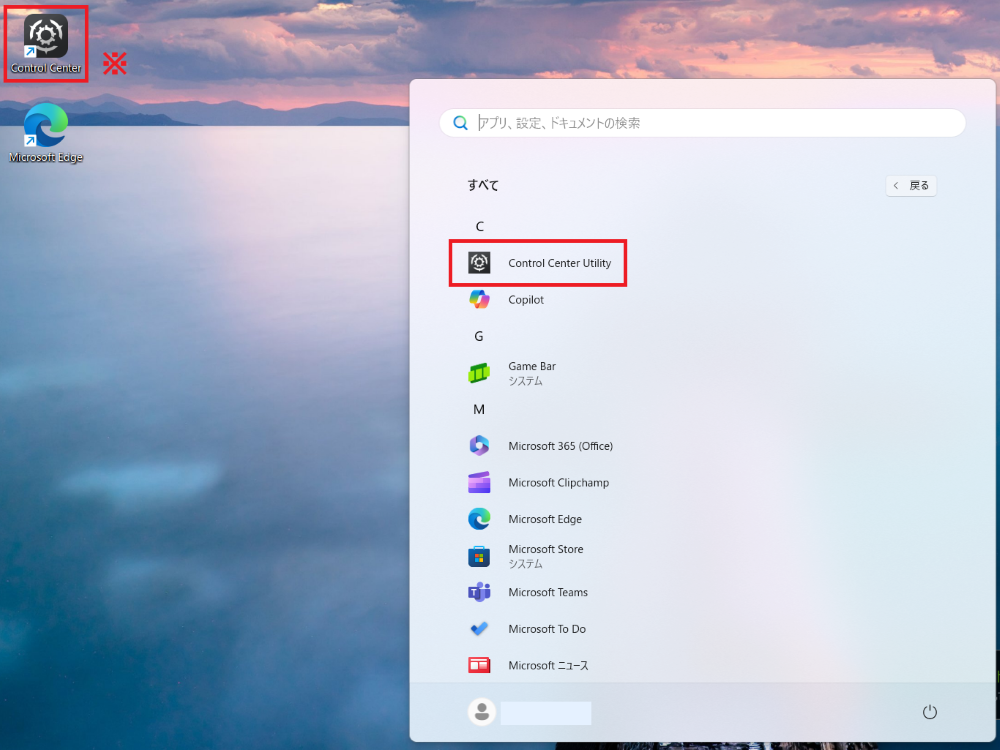Click the 戻る back button

coord(911,186)
